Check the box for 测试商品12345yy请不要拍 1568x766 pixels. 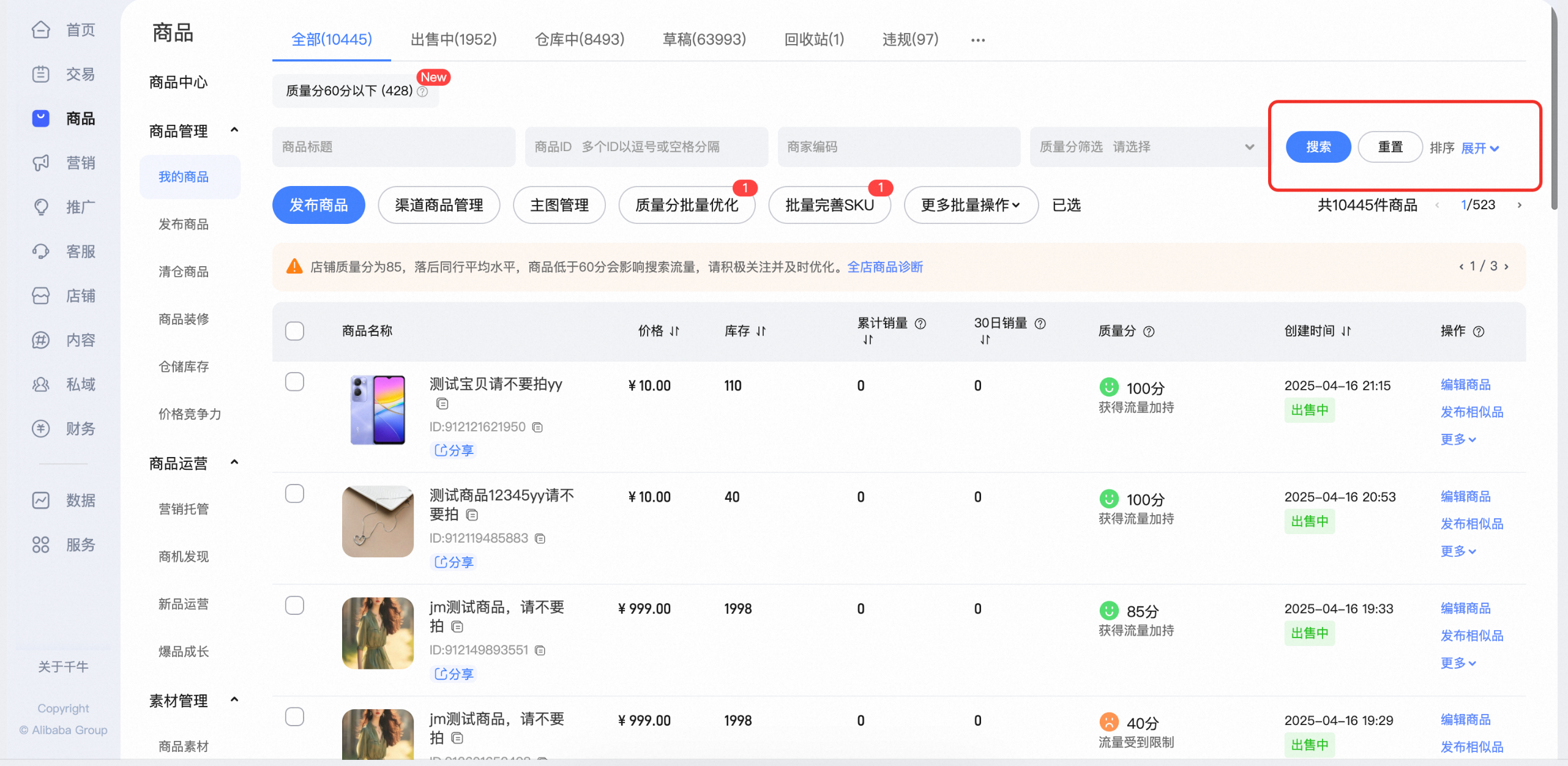tap(294, 493)
